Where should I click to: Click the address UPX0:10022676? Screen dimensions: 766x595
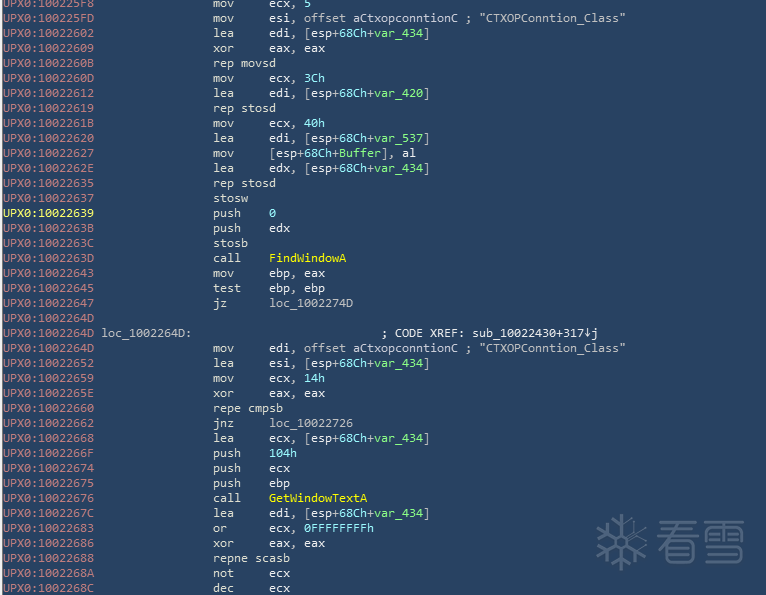(x=48, y=498)
